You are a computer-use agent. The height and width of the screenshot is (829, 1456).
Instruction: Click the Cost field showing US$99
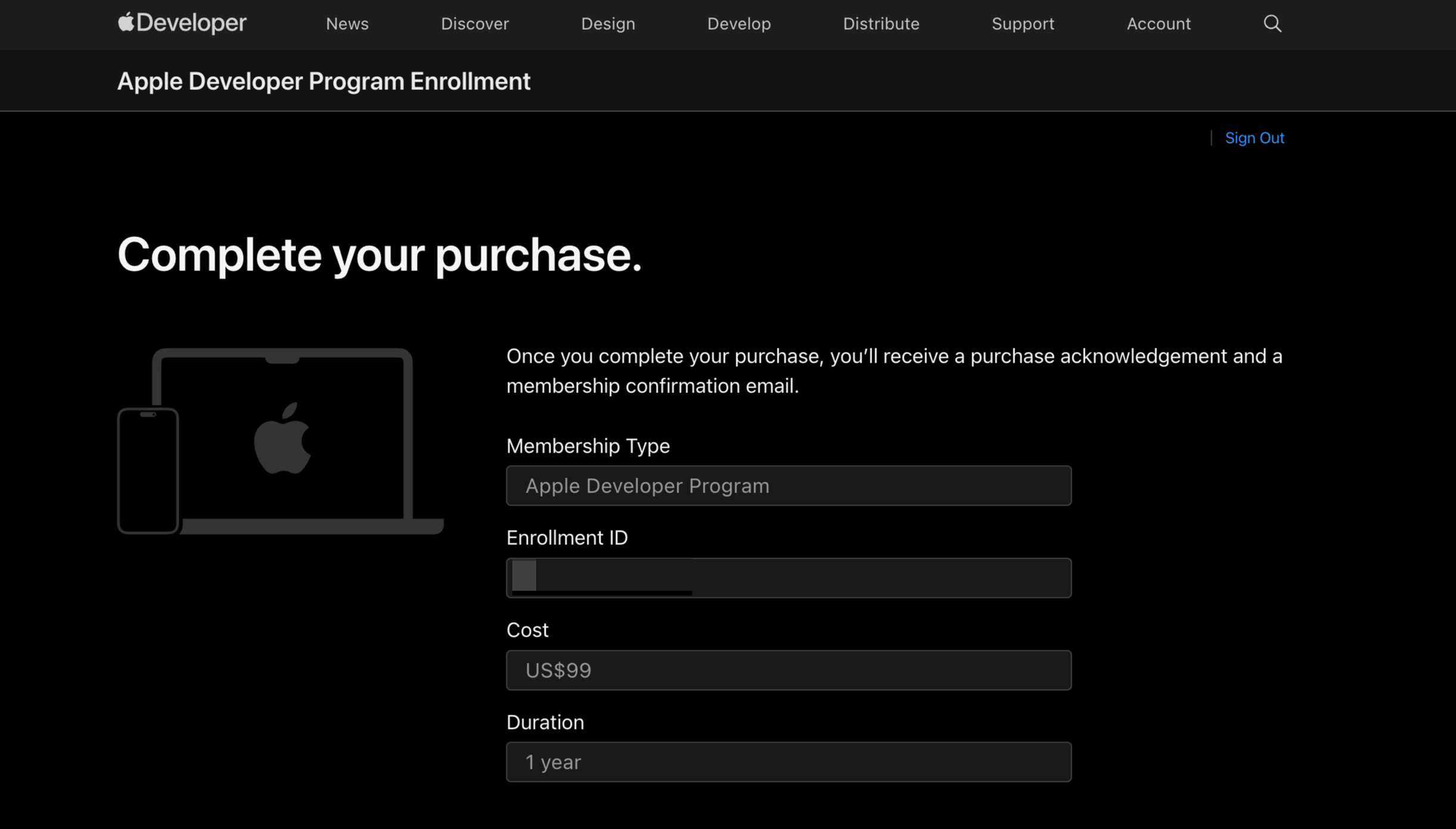click(788, 670)
